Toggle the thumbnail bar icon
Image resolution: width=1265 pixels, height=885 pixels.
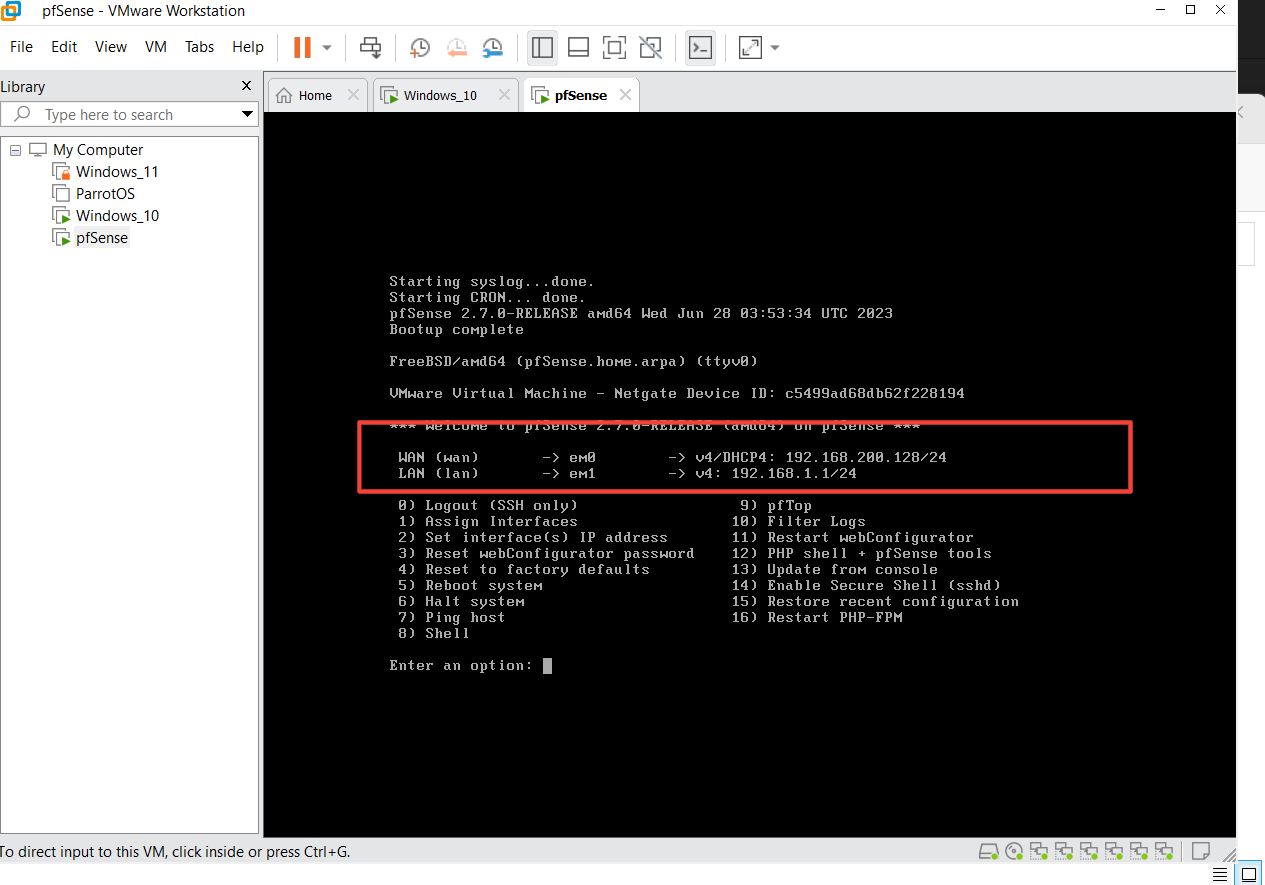(x=578, y=47)
